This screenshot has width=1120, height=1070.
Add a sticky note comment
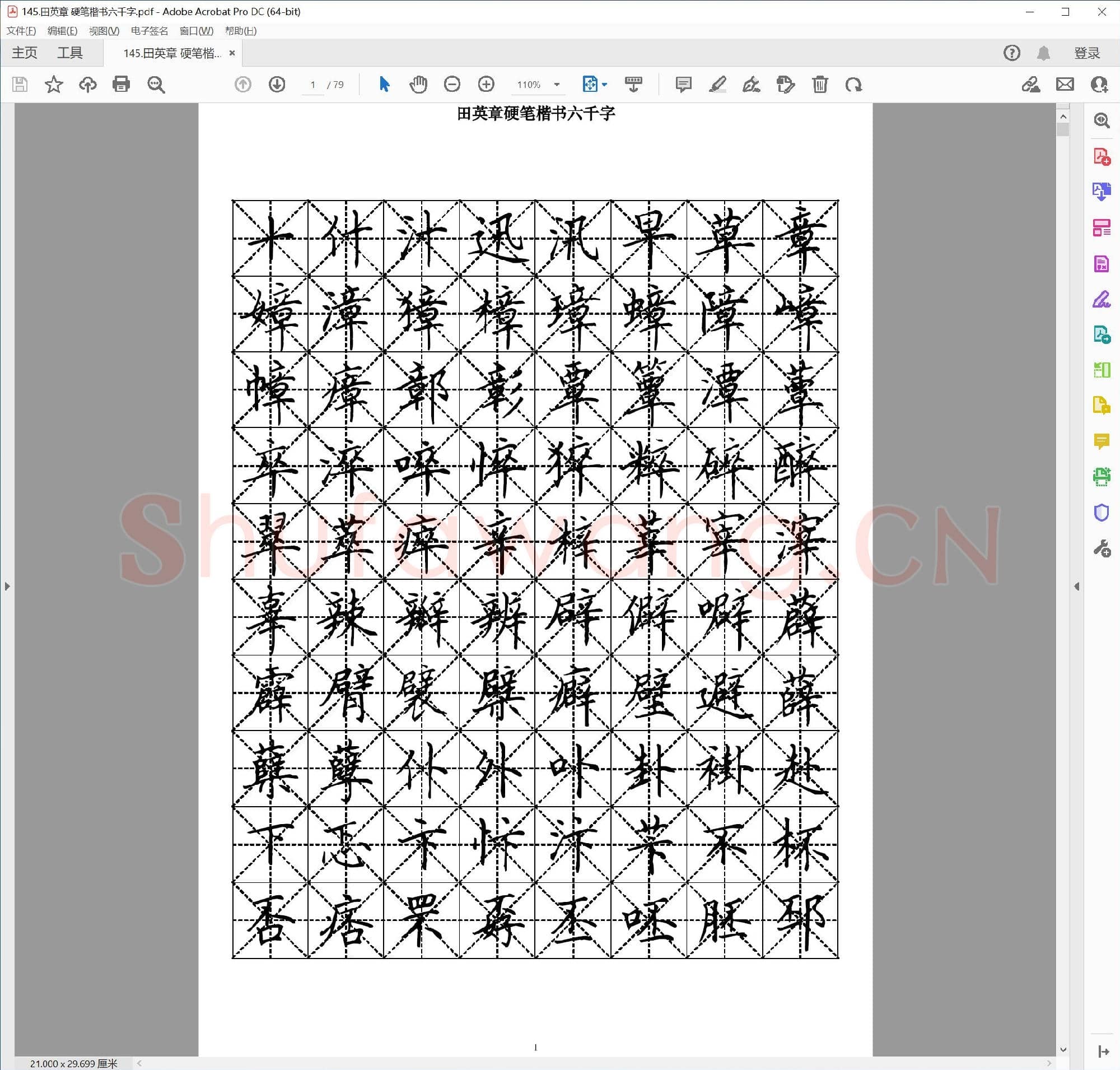coord(683,85)
